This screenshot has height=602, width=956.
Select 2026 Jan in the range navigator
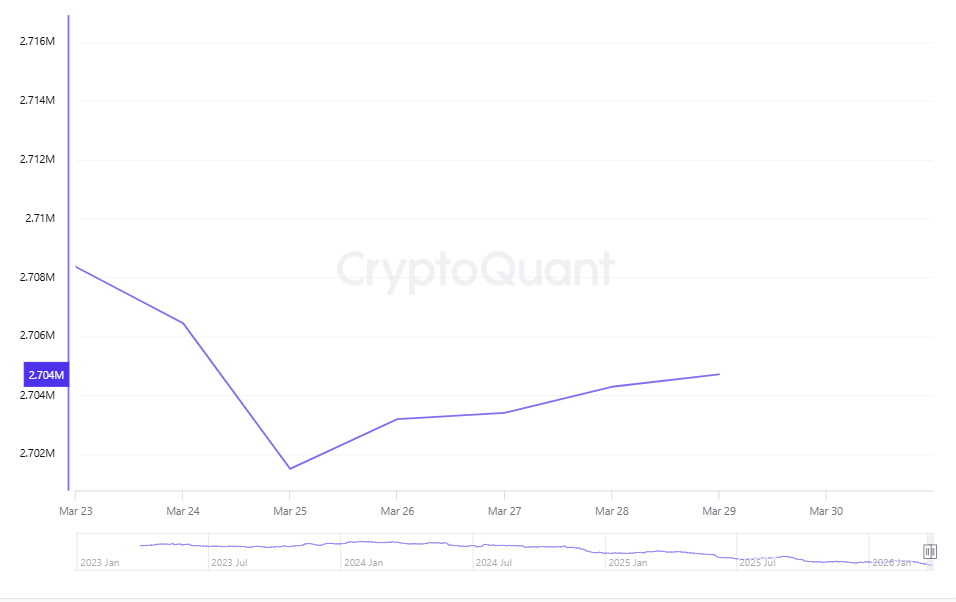pyautogui.click(x=890, y=563)
